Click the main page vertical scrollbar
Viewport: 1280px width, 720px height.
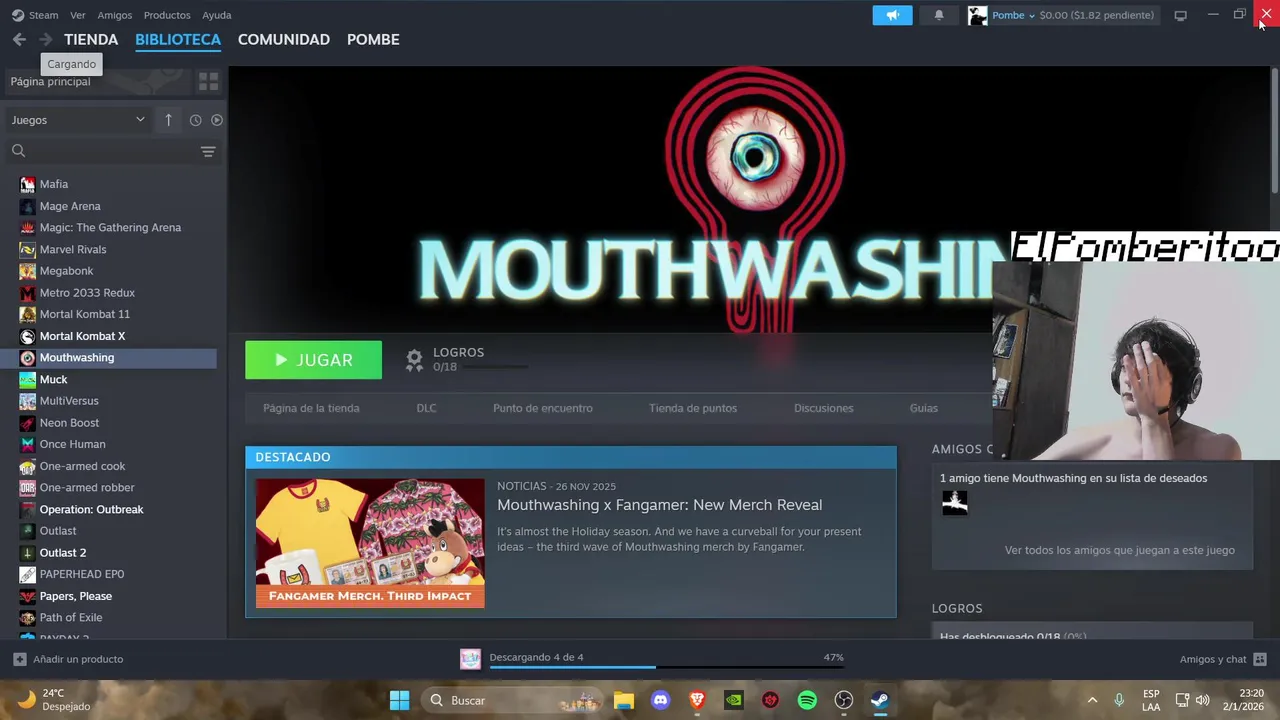1275,130
